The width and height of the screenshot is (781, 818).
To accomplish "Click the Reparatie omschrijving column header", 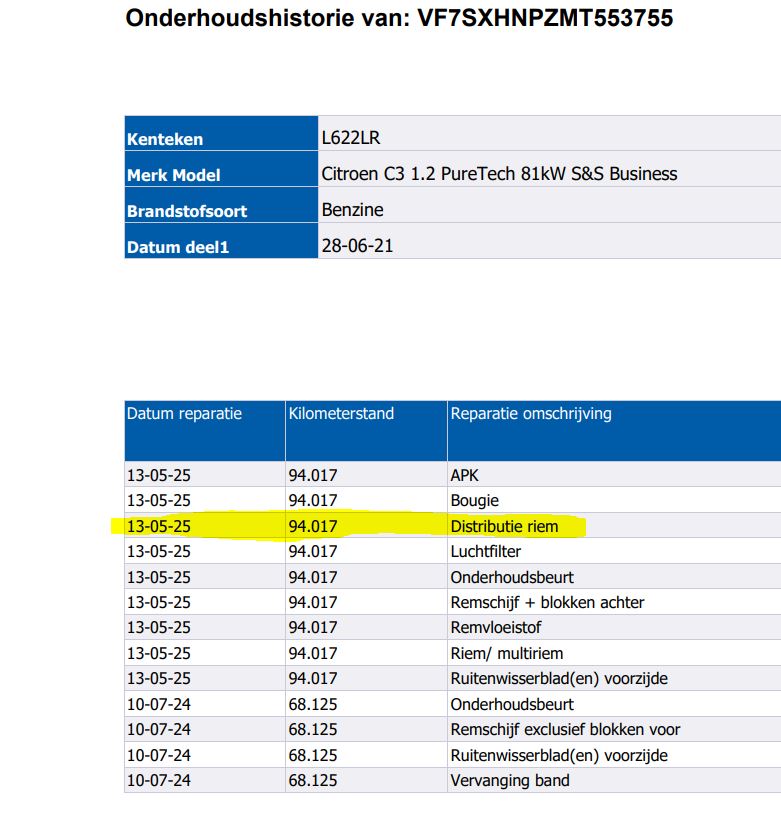I will pyautogui.click(x=531, y=414).
